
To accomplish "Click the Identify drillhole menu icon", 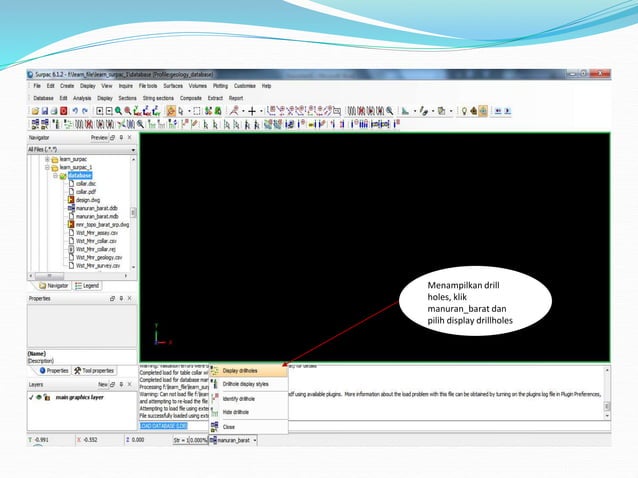I will [x=215, y=398].
